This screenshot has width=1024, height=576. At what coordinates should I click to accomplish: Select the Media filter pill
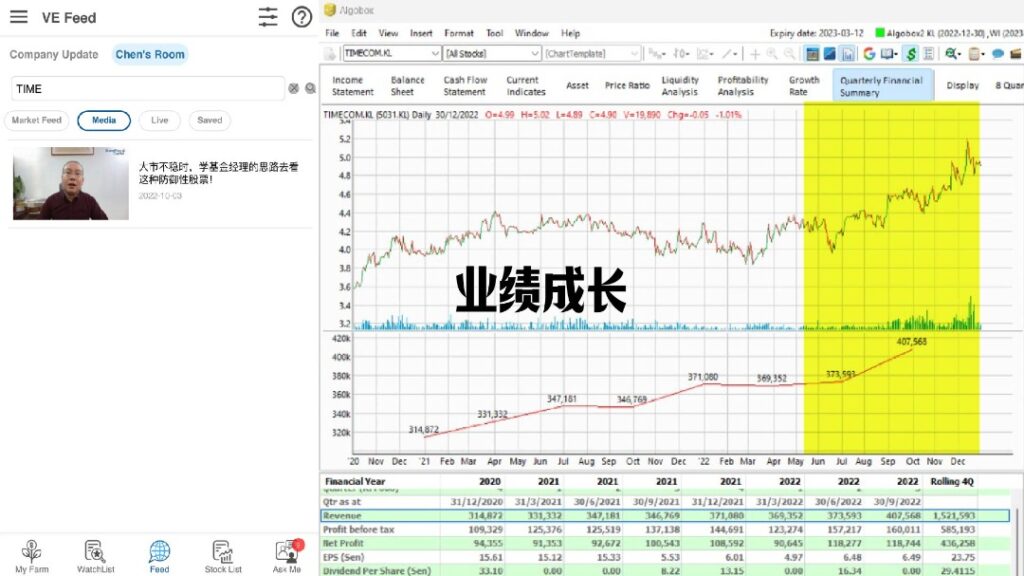pos(104,120)
